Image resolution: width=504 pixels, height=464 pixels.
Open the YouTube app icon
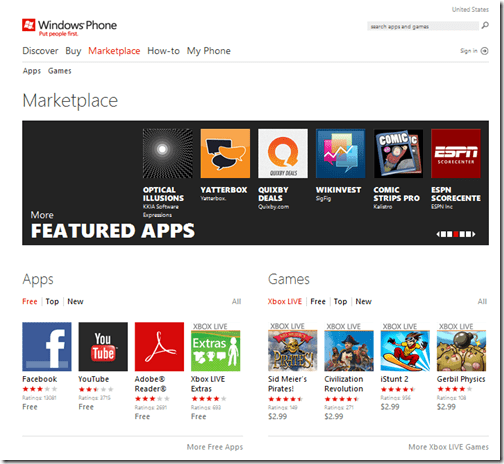point(103,347)
